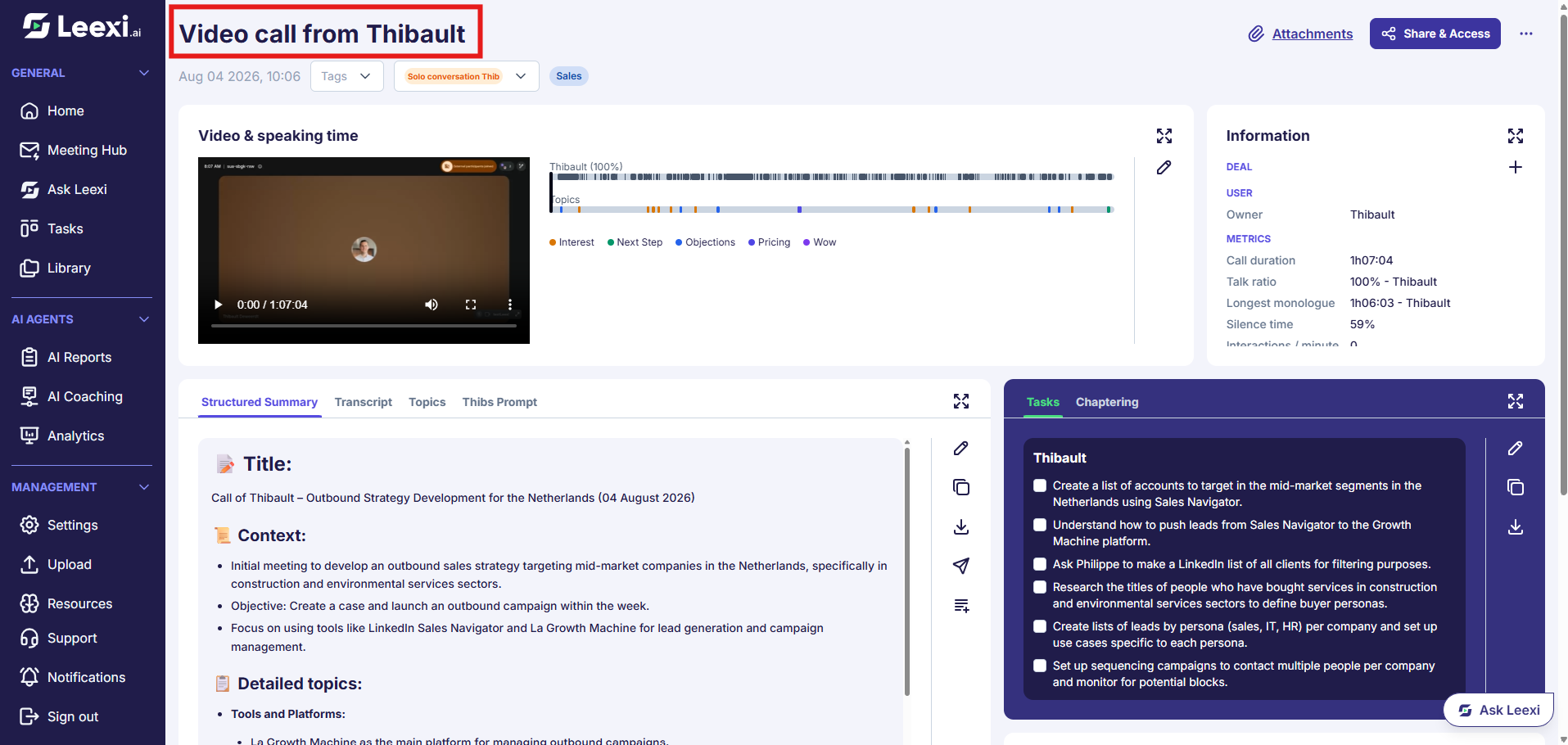Switch to the Topics tab
This screenshot has width=1568, height=745.
point(427,402)
